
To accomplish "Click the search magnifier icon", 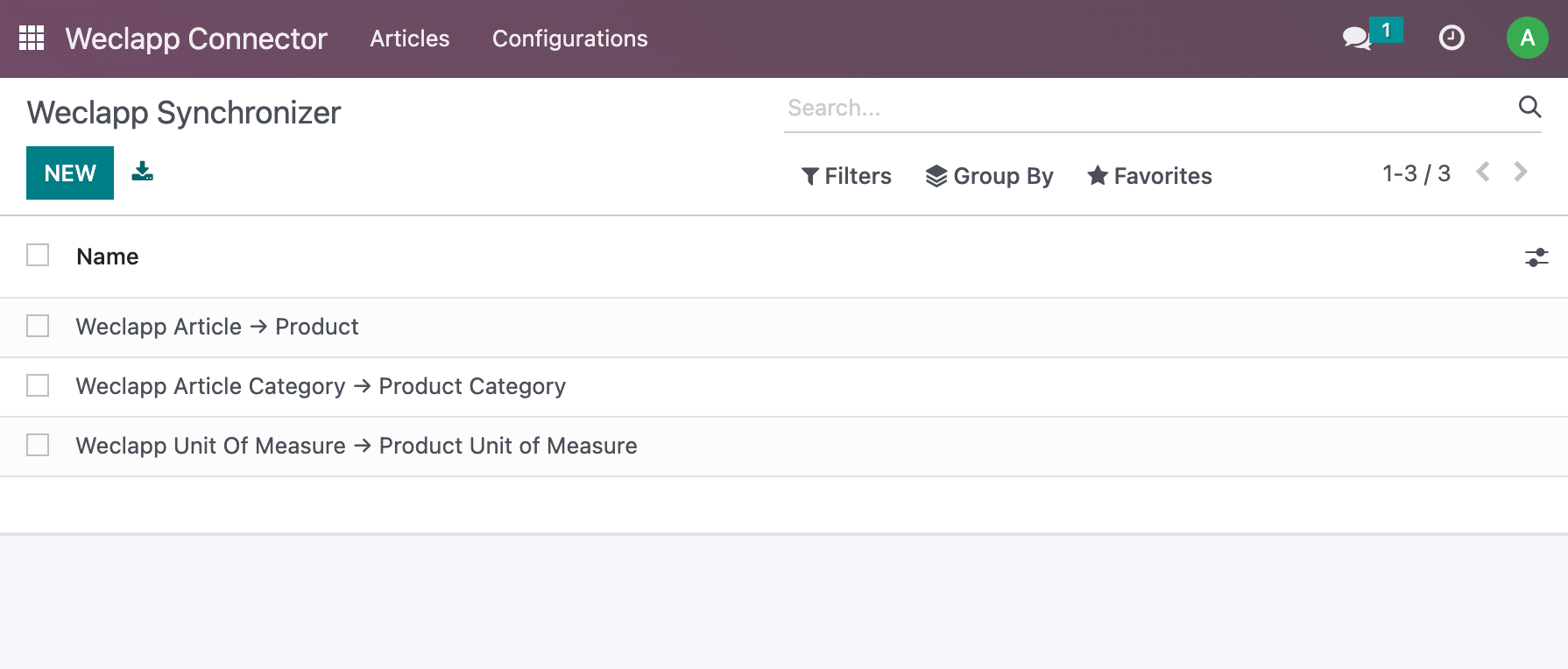I will coord(1529,107).
